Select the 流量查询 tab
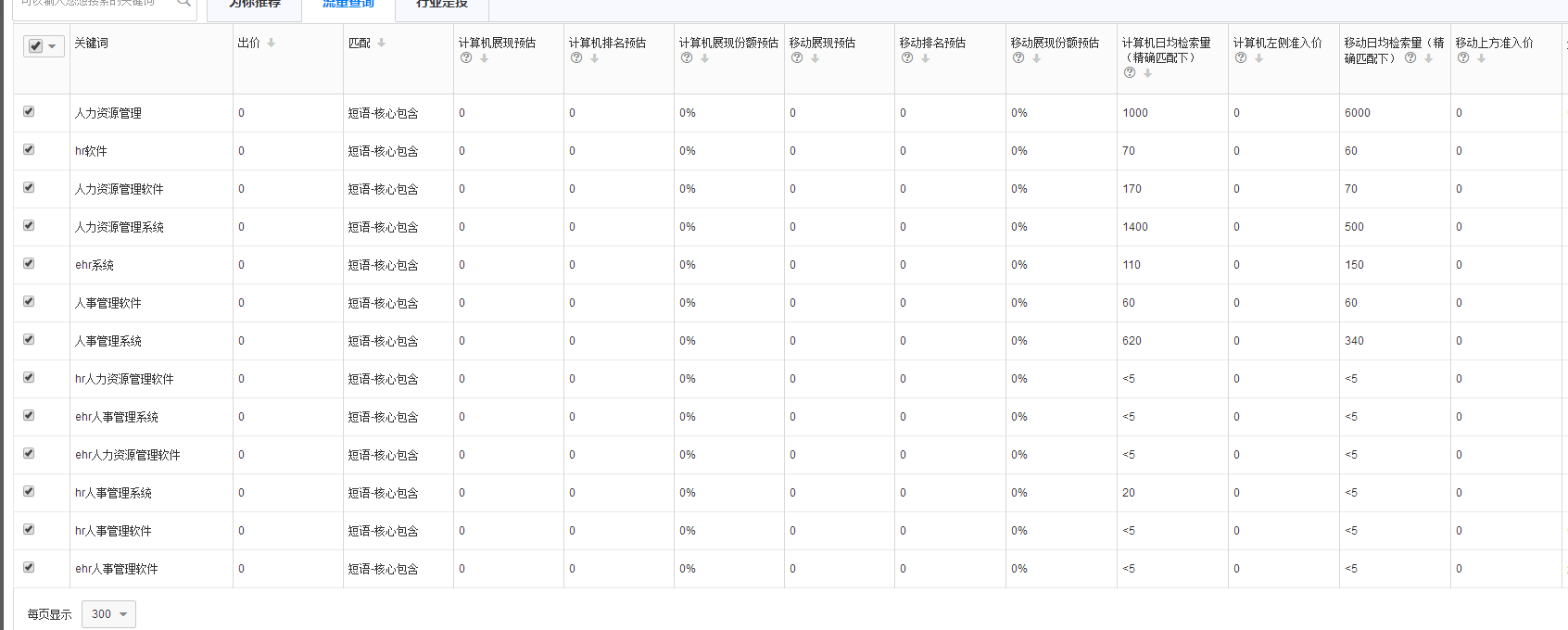This screenshot has width=1568, height=630. click(x=348, y=5)
